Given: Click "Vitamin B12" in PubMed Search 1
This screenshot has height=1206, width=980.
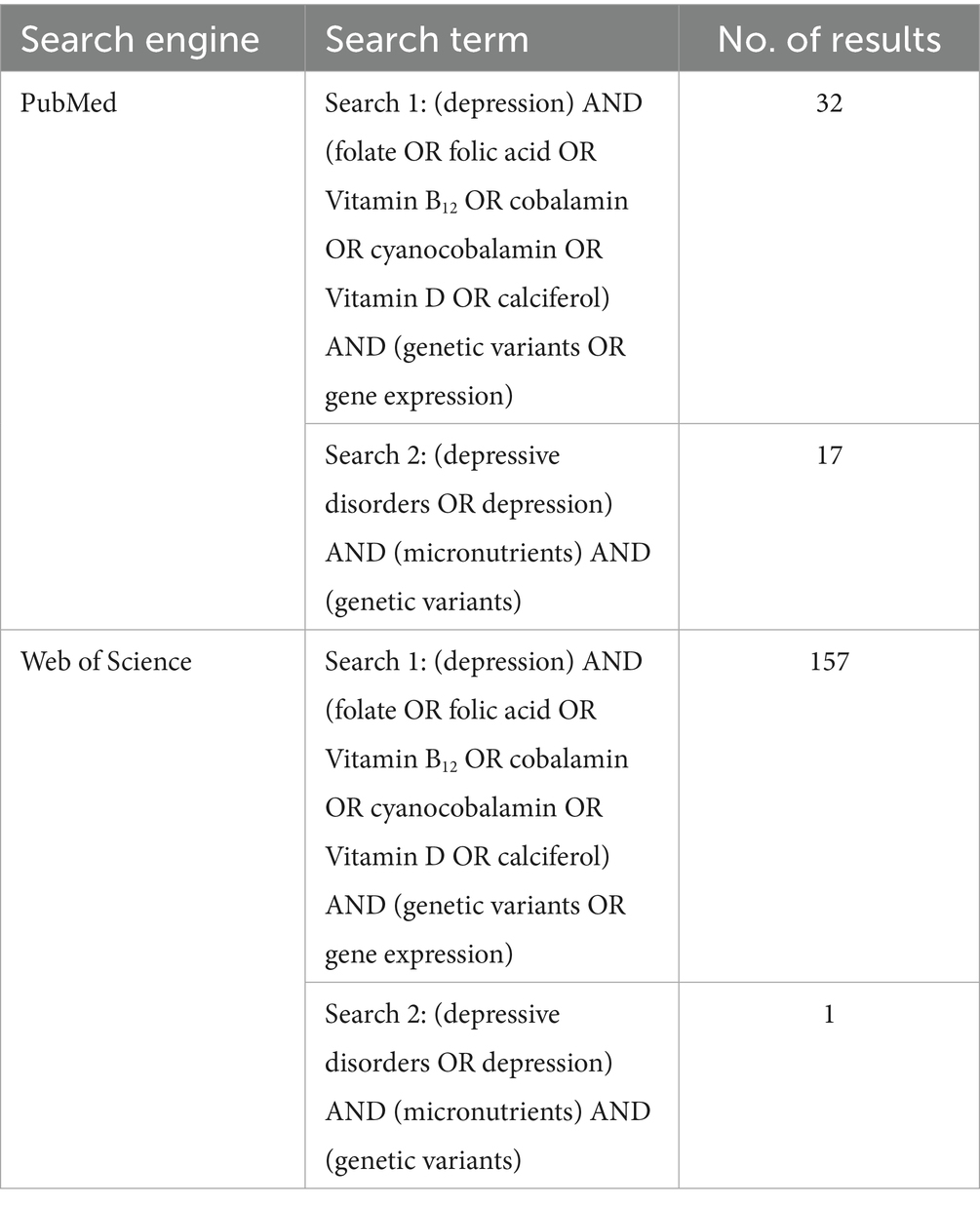Looking at the screenshot, I should point(390,201).
